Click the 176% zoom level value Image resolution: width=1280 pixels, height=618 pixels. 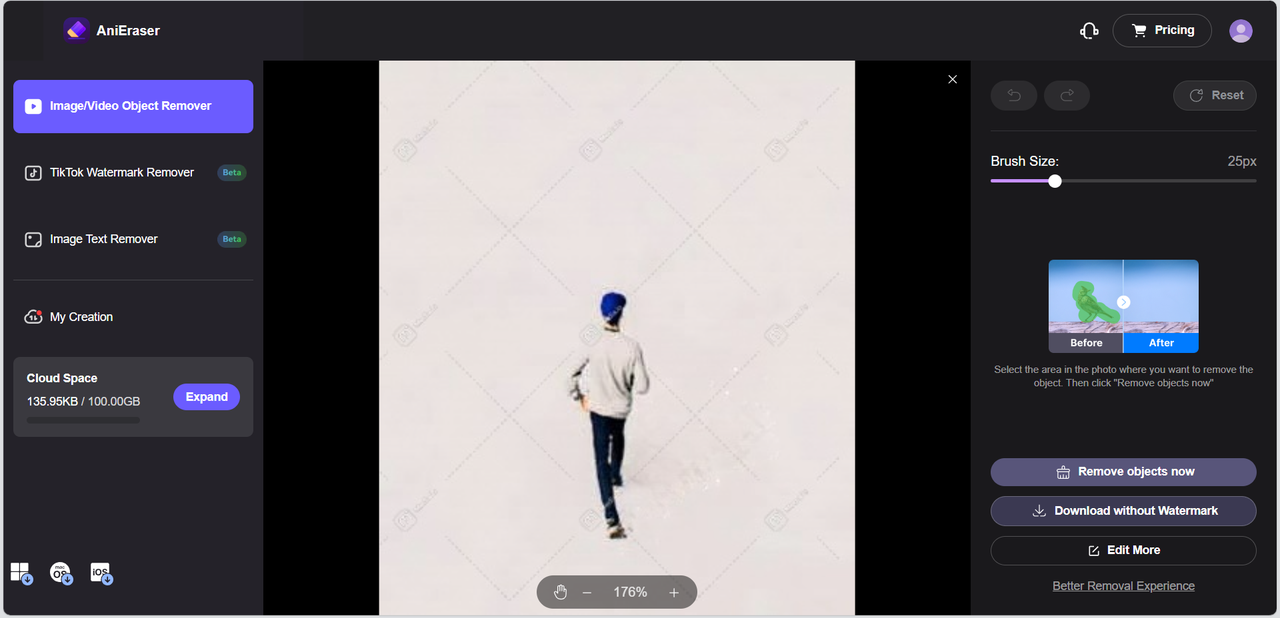tap(630, 592)
